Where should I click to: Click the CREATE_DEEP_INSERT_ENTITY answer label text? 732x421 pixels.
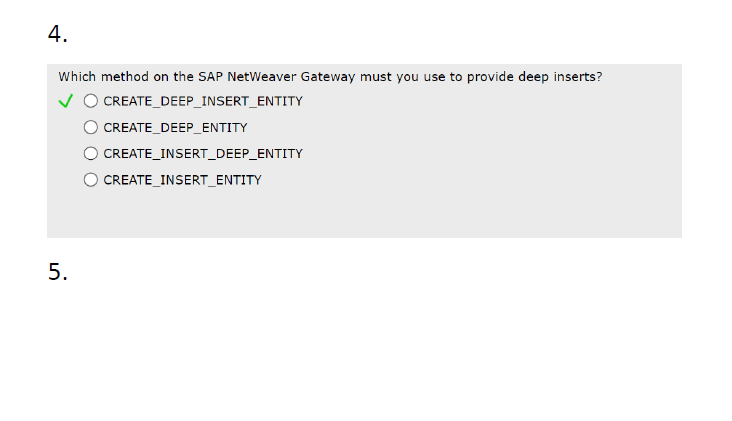203,101
